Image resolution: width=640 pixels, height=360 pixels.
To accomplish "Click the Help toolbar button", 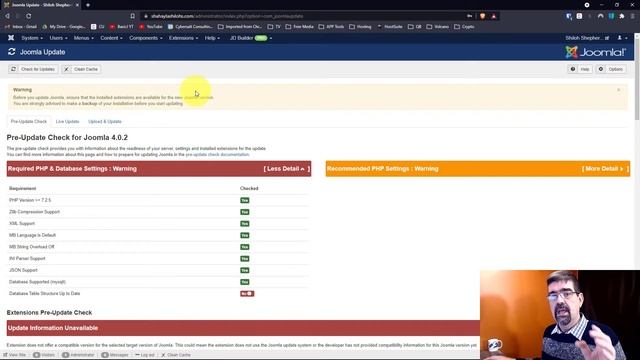I will (580, 69).
